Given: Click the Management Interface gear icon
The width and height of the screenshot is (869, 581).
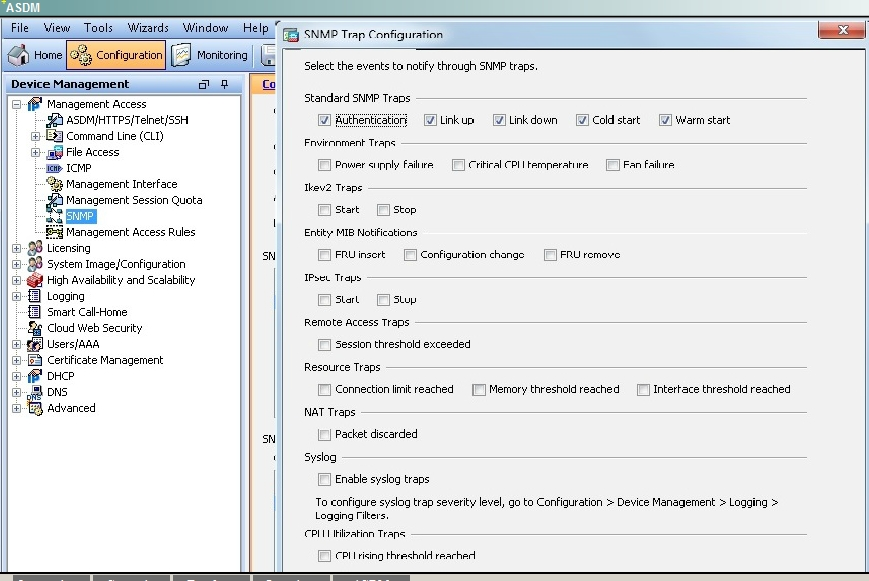Looking at the screenshot, I should [x=54, y=184].
